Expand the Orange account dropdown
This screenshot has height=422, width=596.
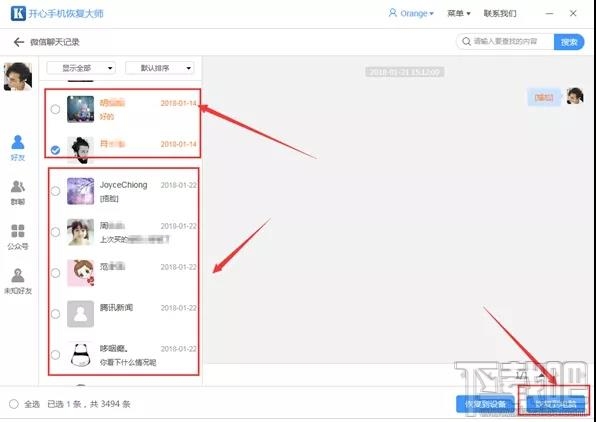coord(431,14)
